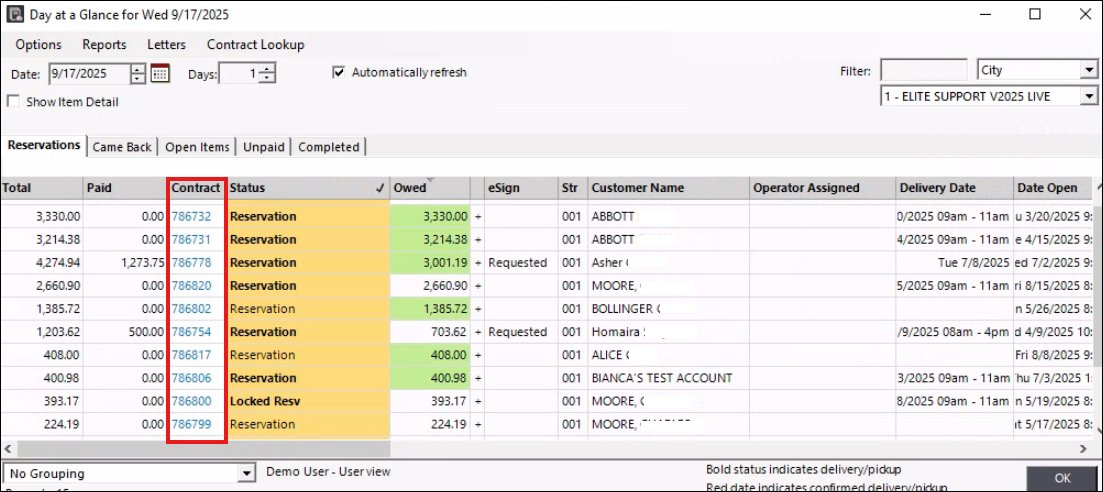Viewport: 1103px width, 492px height.
Task: Click the Filter text input field
Action: pos(908,70)
